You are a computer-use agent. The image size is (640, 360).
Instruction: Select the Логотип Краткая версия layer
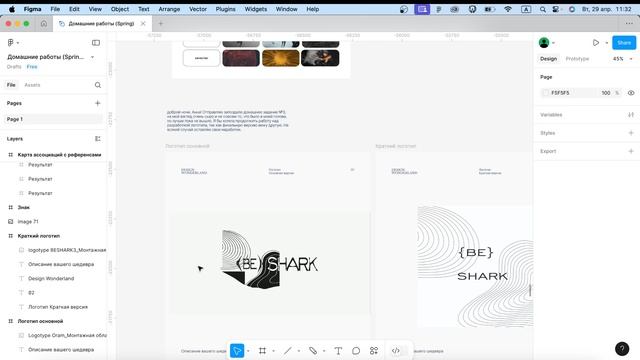tap(58, 307)
